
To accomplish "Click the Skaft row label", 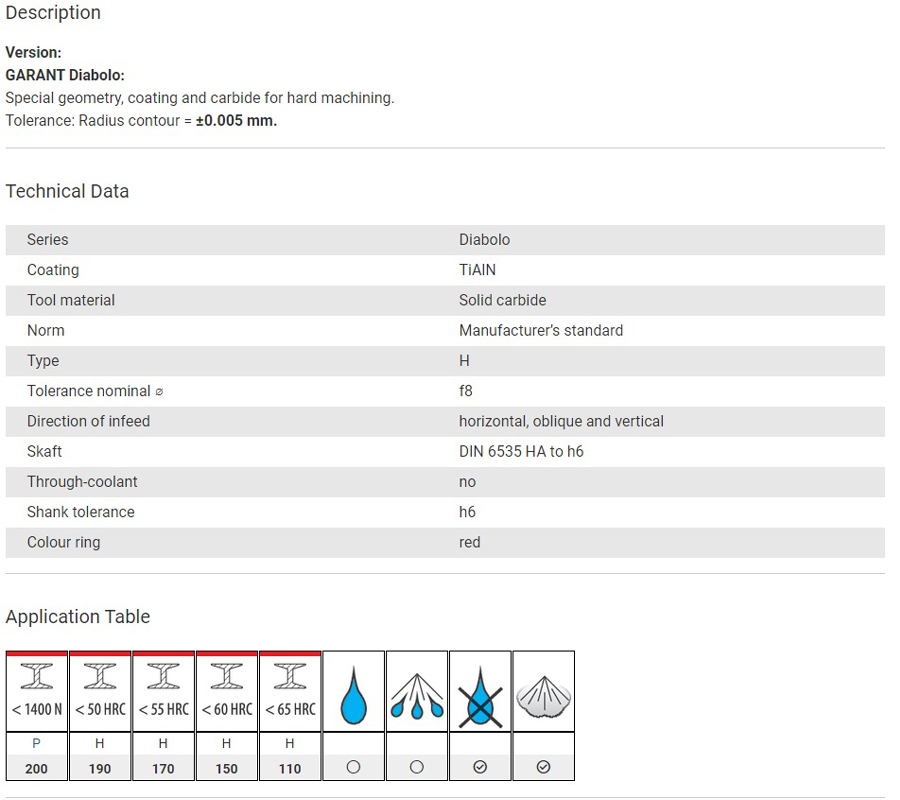I will tap(44, 452).
